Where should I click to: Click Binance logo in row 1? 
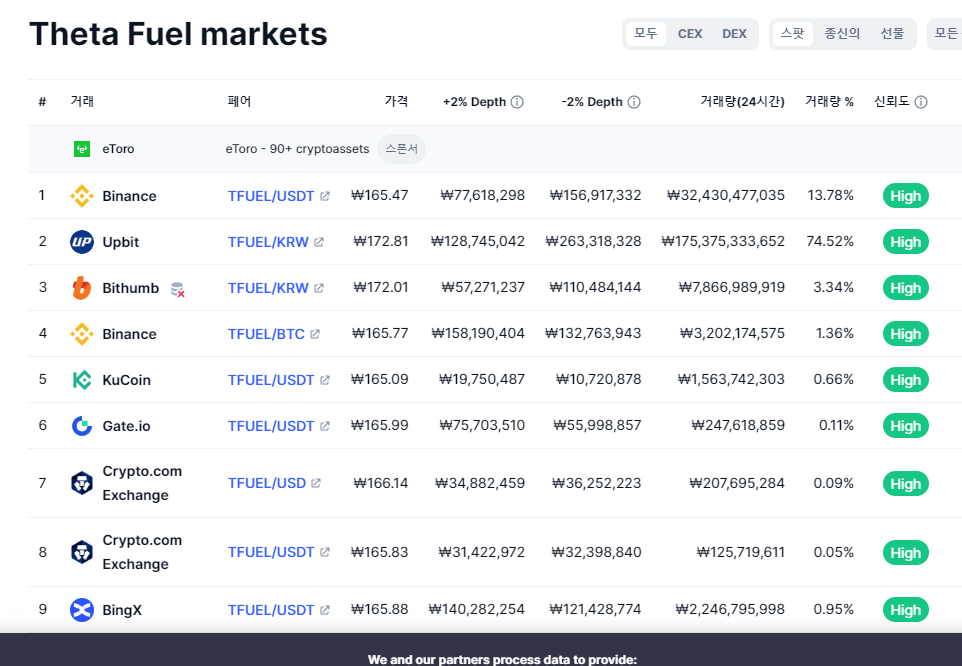pos(82,196)
